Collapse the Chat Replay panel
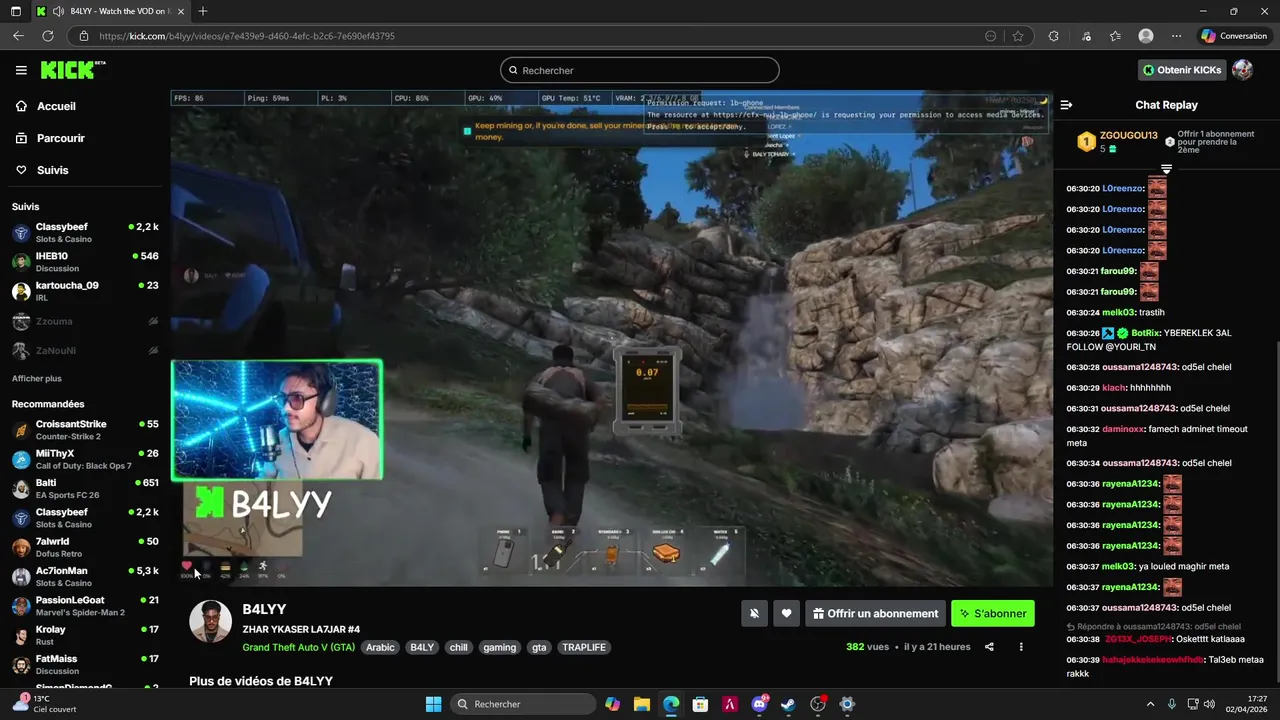This screenshot has height=720, width=1280. [1066, 105]
